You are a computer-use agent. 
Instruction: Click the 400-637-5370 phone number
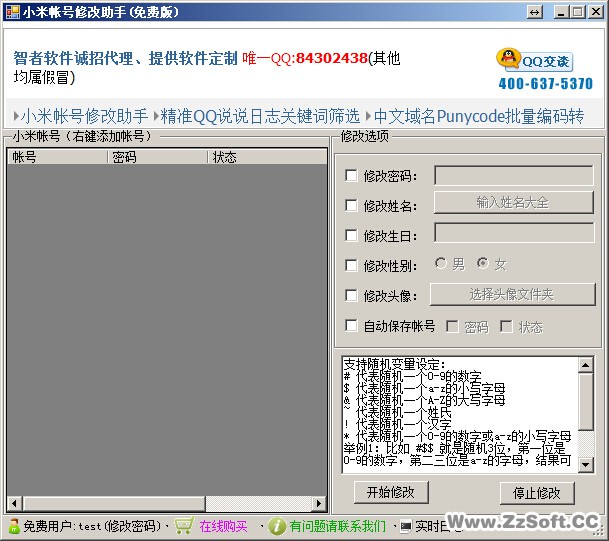pyautogui.click(x=546, y=83)
